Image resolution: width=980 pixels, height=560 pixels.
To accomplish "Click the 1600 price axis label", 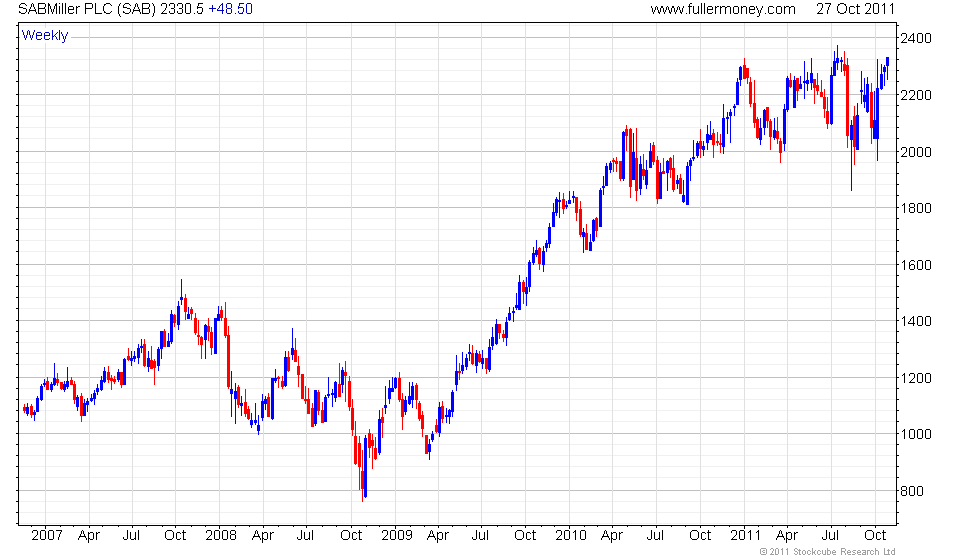I will (x=916, y=265).
